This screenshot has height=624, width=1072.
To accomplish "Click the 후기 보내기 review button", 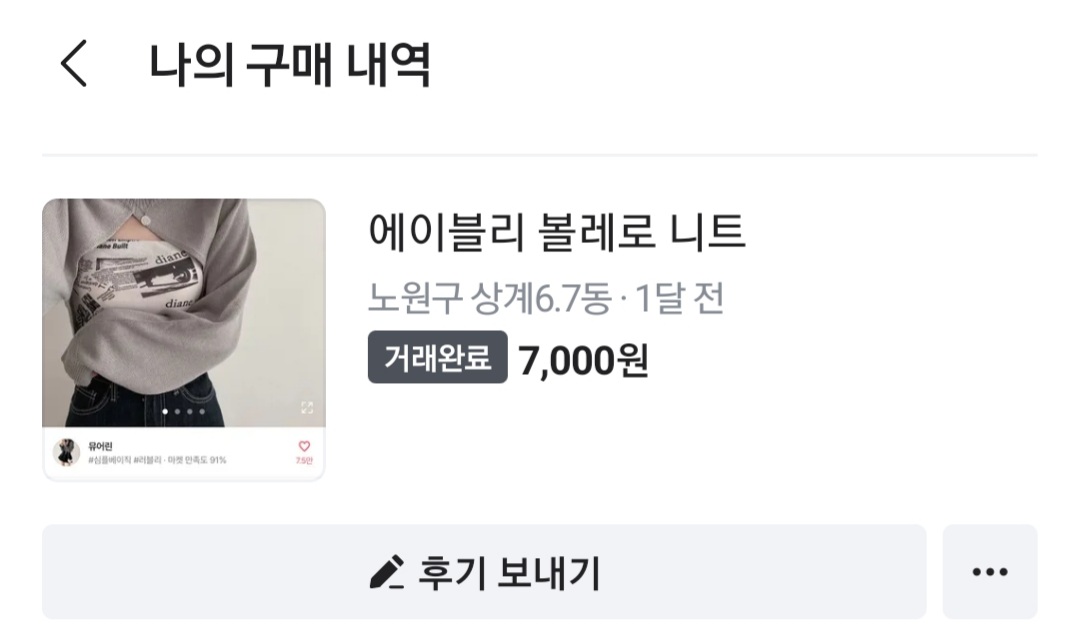I will pos(484,571).
